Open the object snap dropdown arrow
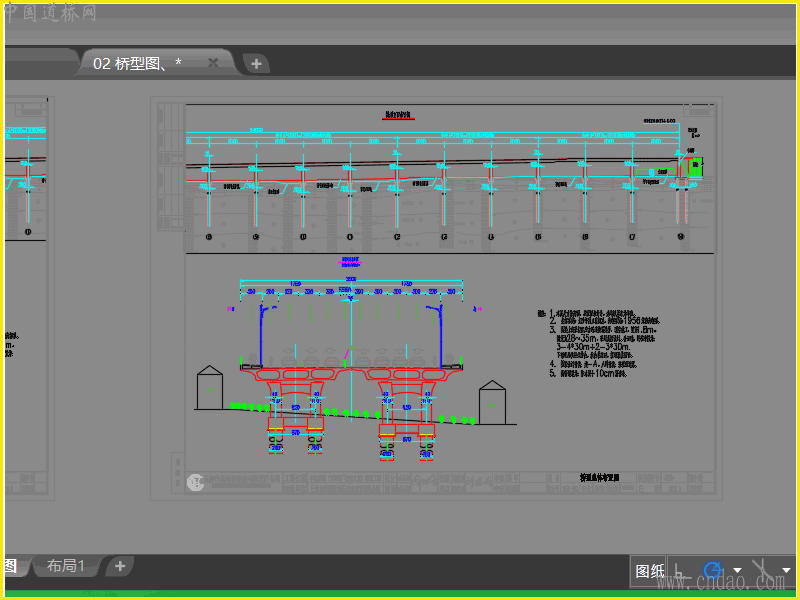The width and height of the screenshot is (800, 600). point(786,570)
